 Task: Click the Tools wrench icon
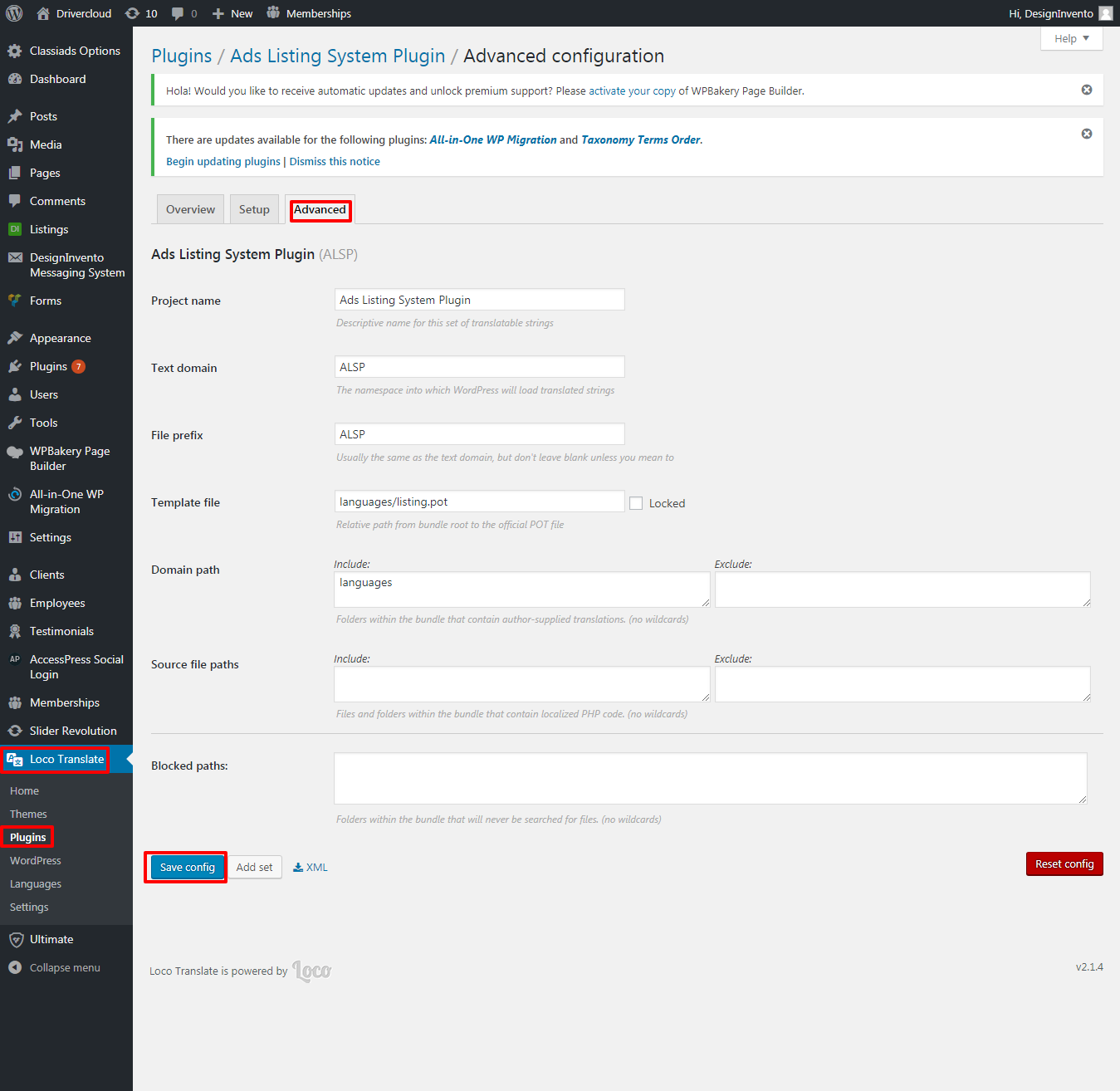tap(15, 423)
